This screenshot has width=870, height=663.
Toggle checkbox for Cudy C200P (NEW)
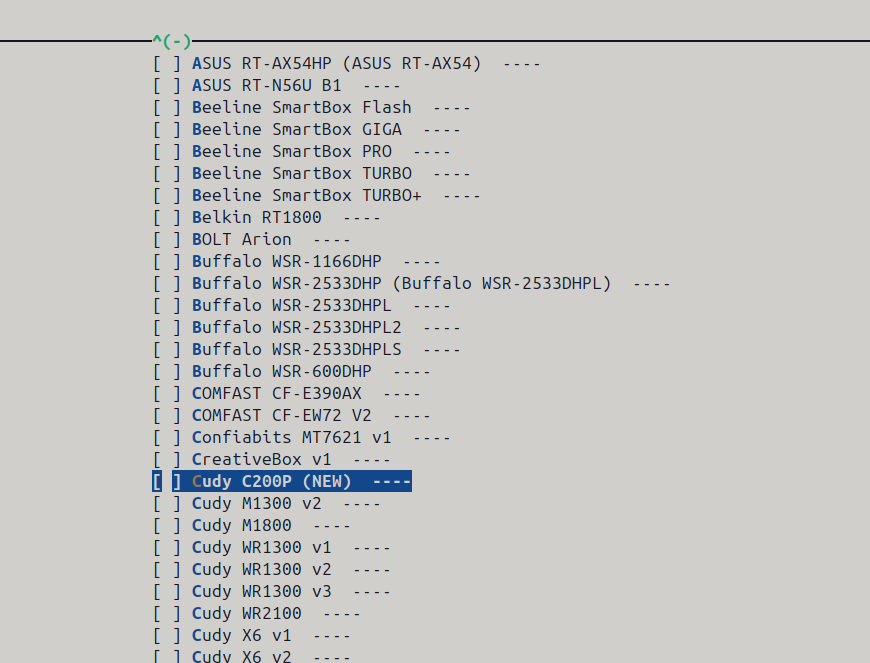coord(167,482)
